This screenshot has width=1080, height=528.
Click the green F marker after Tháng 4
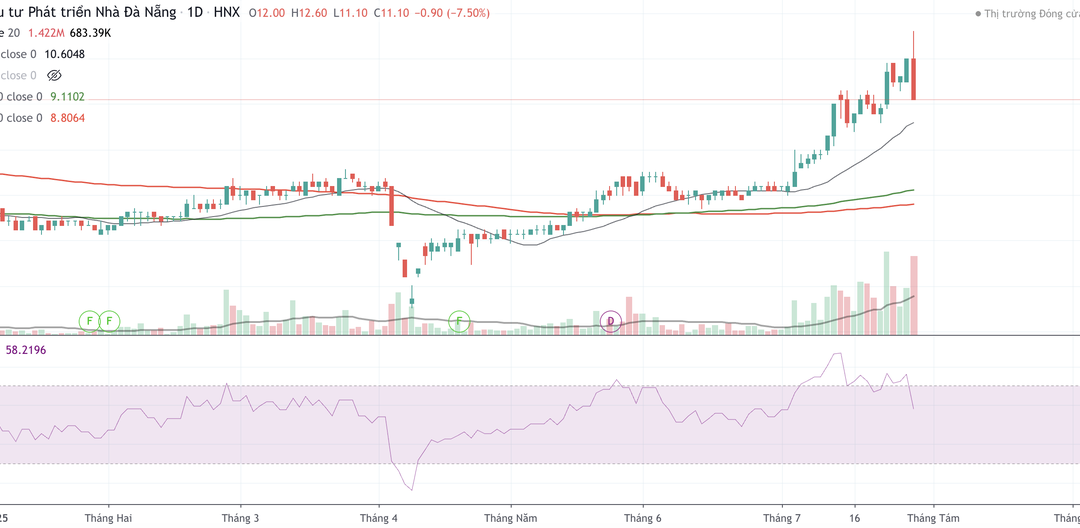coord(459,321)
